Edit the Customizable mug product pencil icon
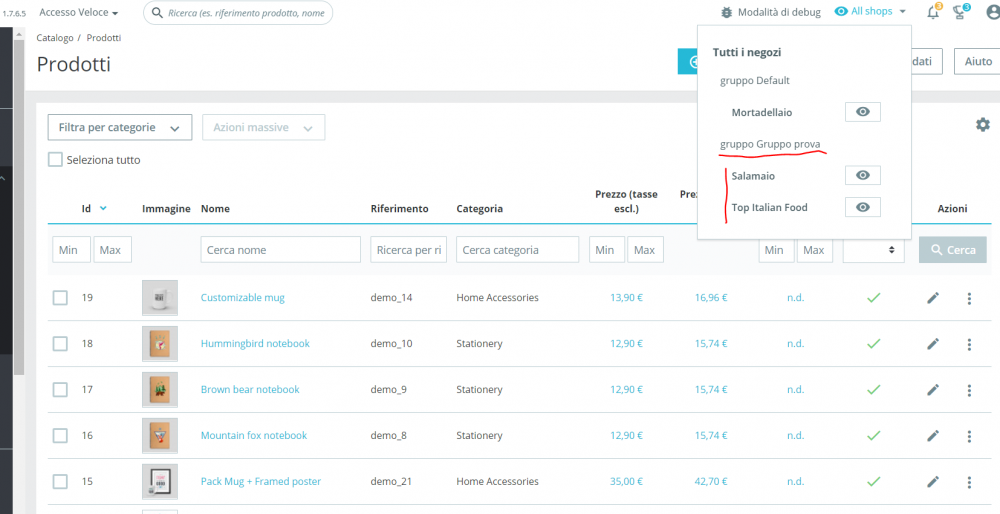The height and width of the screenshot is (514, 1000). 933,298
